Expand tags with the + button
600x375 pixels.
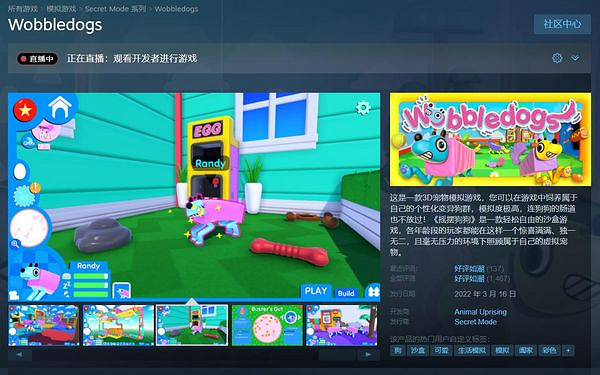point(568,350)
